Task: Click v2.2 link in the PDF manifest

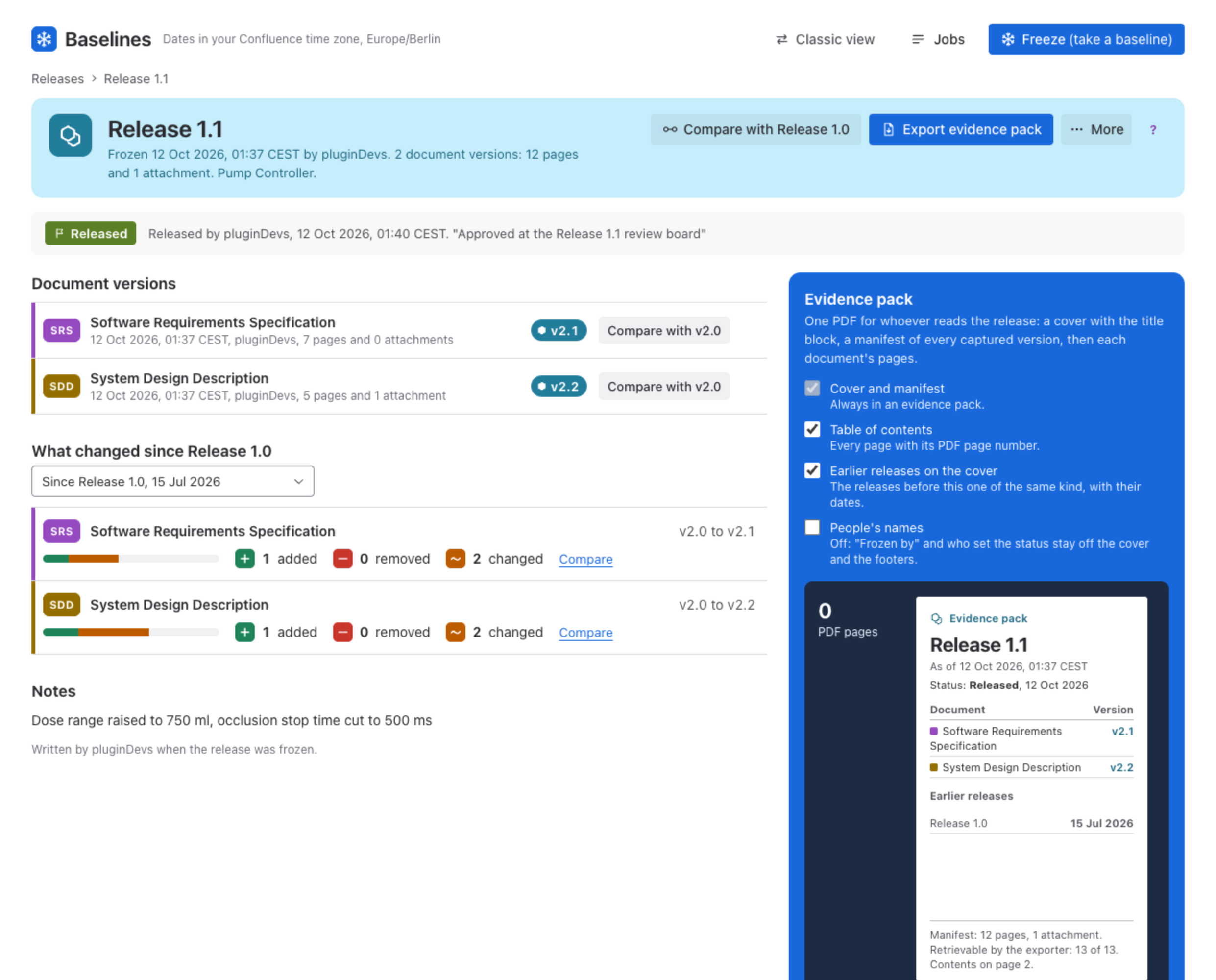Action: pos(1122,768)
